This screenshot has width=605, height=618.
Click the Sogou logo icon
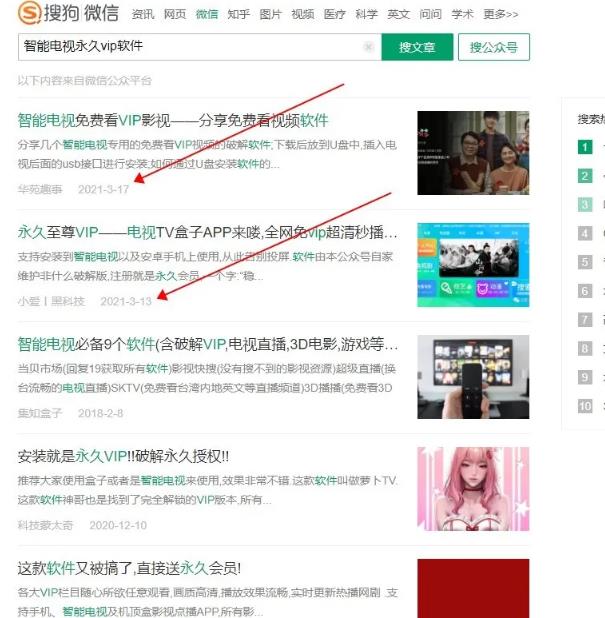[x=30, y=13]
